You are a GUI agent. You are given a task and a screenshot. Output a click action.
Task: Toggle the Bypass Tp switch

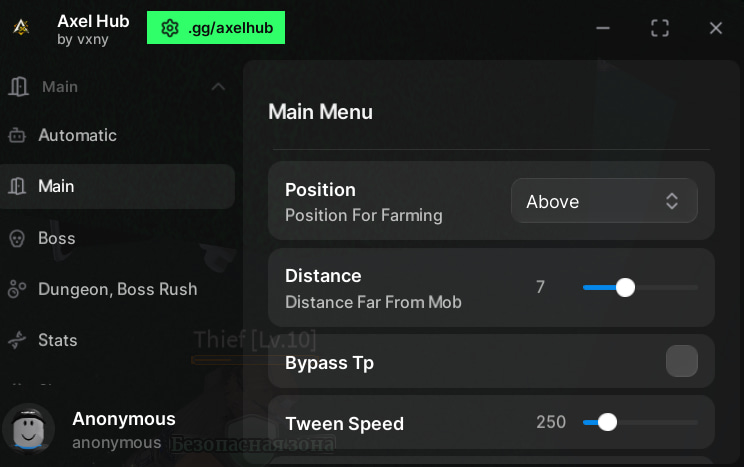[x=681, y=361]
